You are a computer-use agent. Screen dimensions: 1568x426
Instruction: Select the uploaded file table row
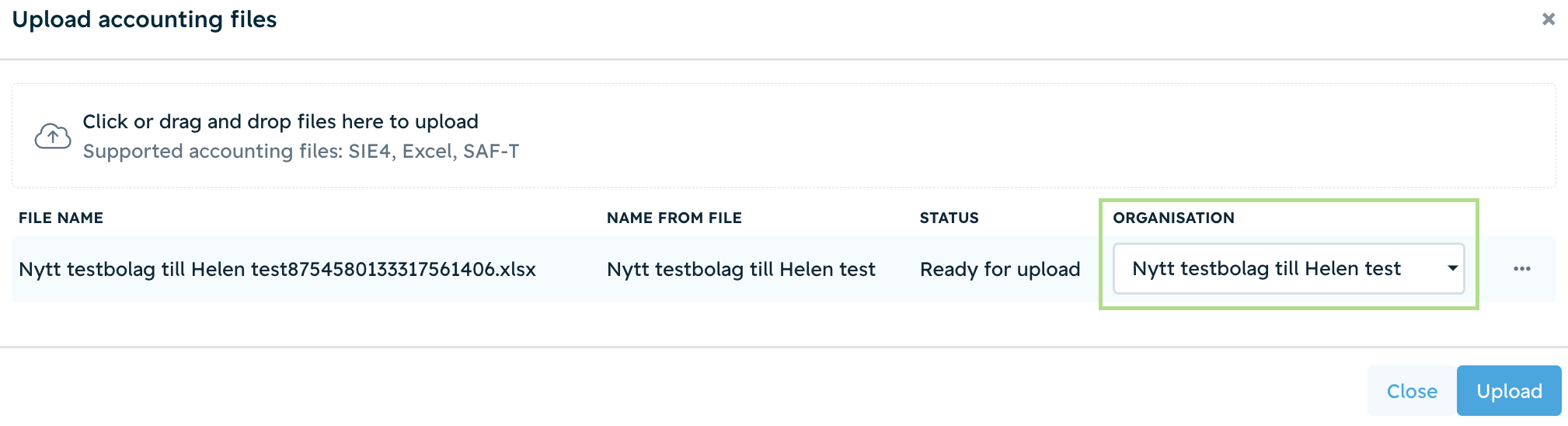pyautogui.click(x=783, y=269)
